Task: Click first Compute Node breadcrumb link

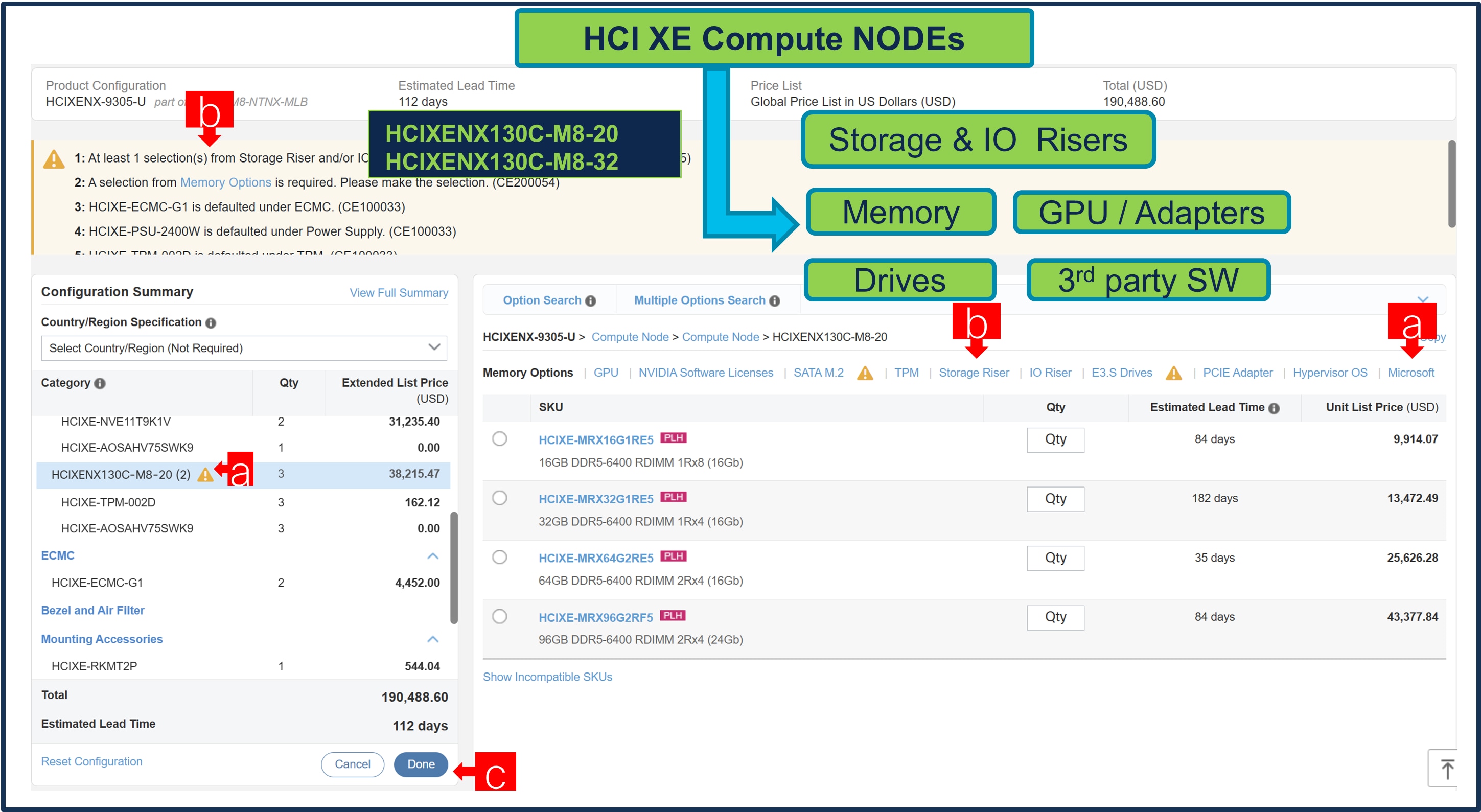Action: pyautogui.click(x=630, y=337)
